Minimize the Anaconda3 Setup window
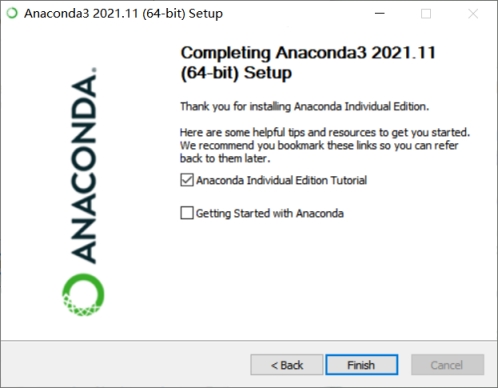Viewport: 499px width, 388px height. [380, 13]
